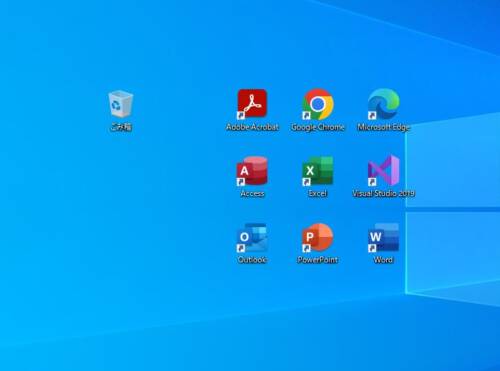This screenshot has height=371, width=500.
Task: Click the Japanese label under Recycle Bin
Action: 121,127
